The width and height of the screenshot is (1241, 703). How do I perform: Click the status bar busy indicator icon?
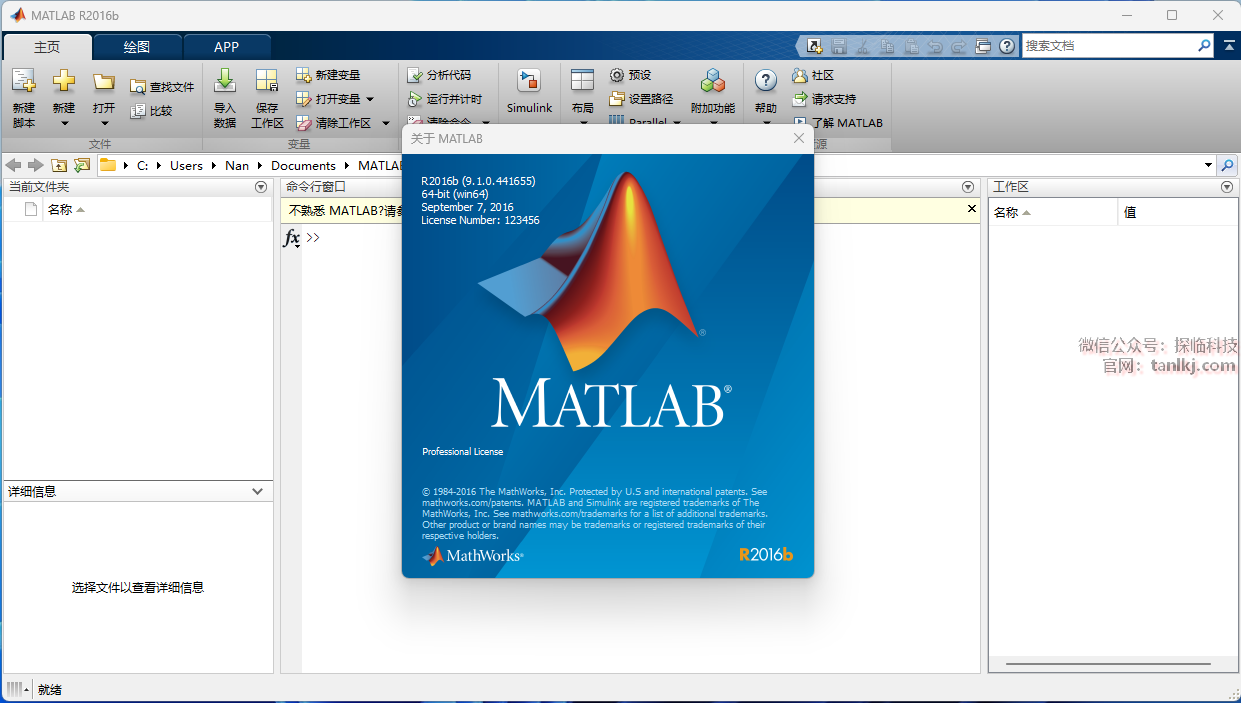click(x=16, y=689)
